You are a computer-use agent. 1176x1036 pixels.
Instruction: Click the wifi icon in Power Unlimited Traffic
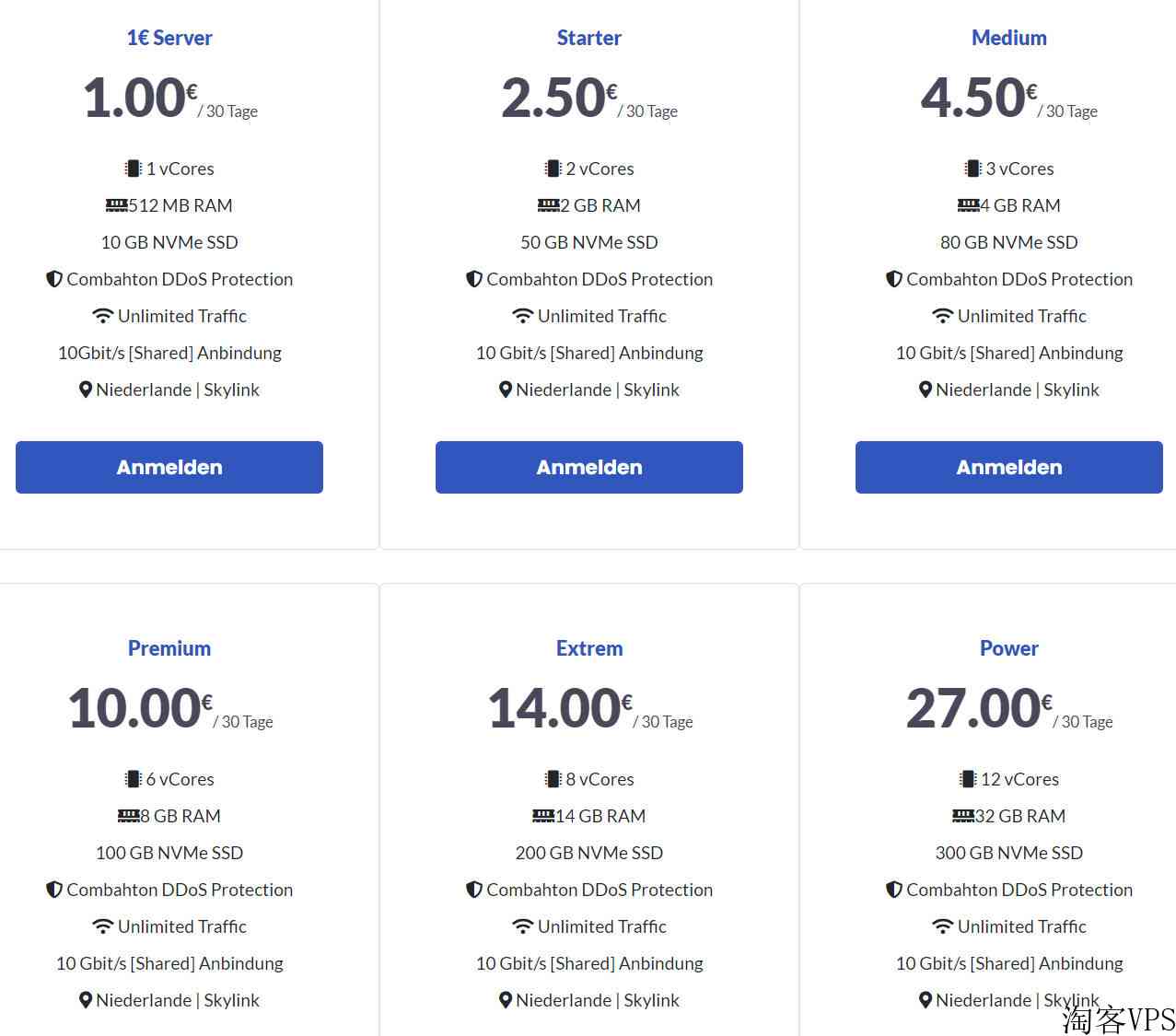(x=942, y=926)
